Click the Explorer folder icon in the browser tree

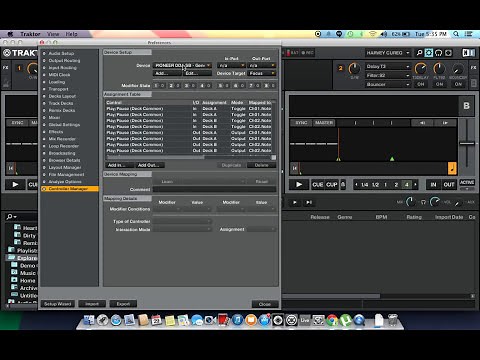pyautogui.click(x=12, y=258)
